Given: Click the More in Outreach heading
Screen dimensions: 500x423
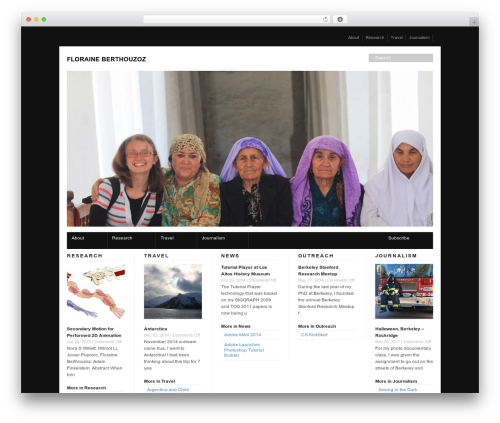Looking at the screenshot, I should coord(317,326).
